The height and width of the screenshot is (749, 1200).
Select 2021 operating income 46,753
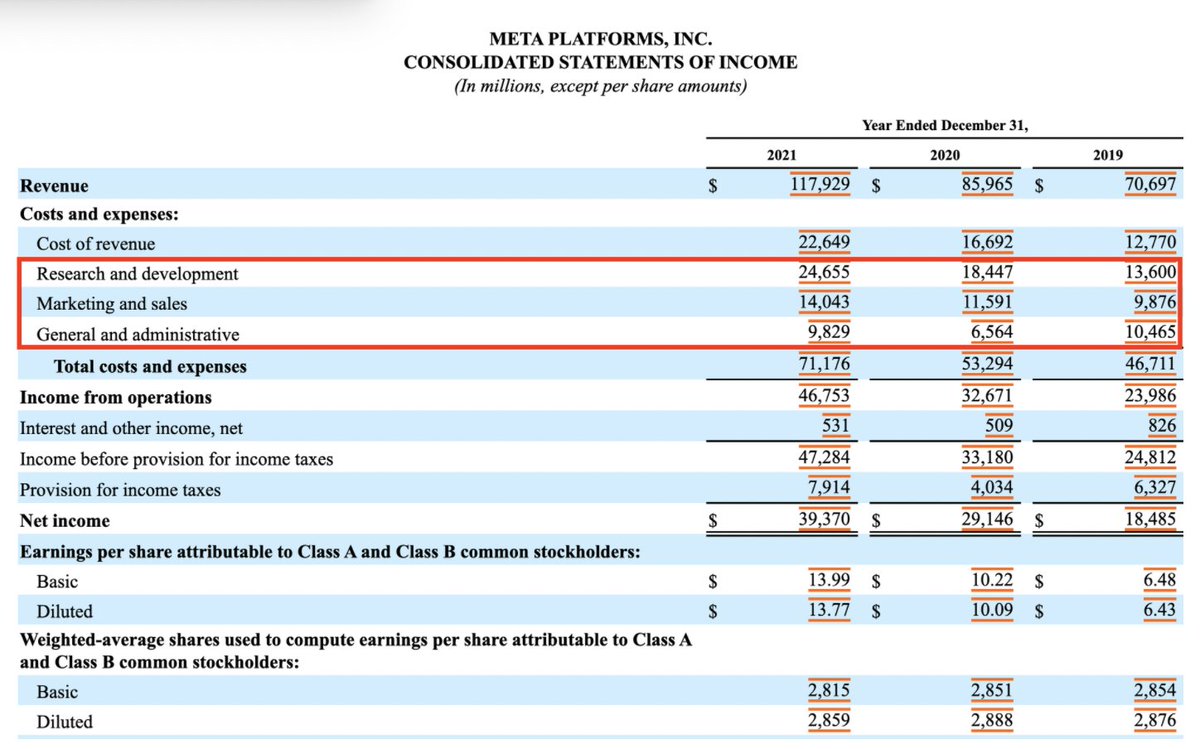tap(823, 395)
